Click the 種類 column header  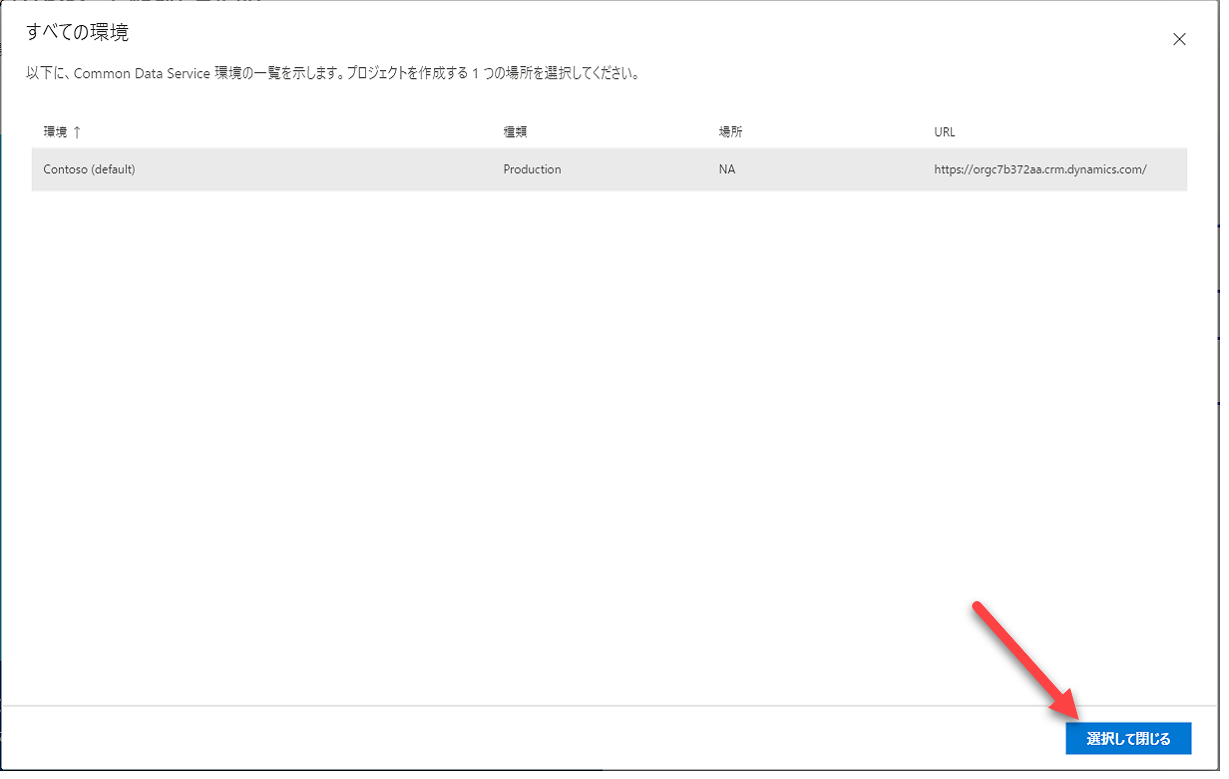tap(514, 131)
